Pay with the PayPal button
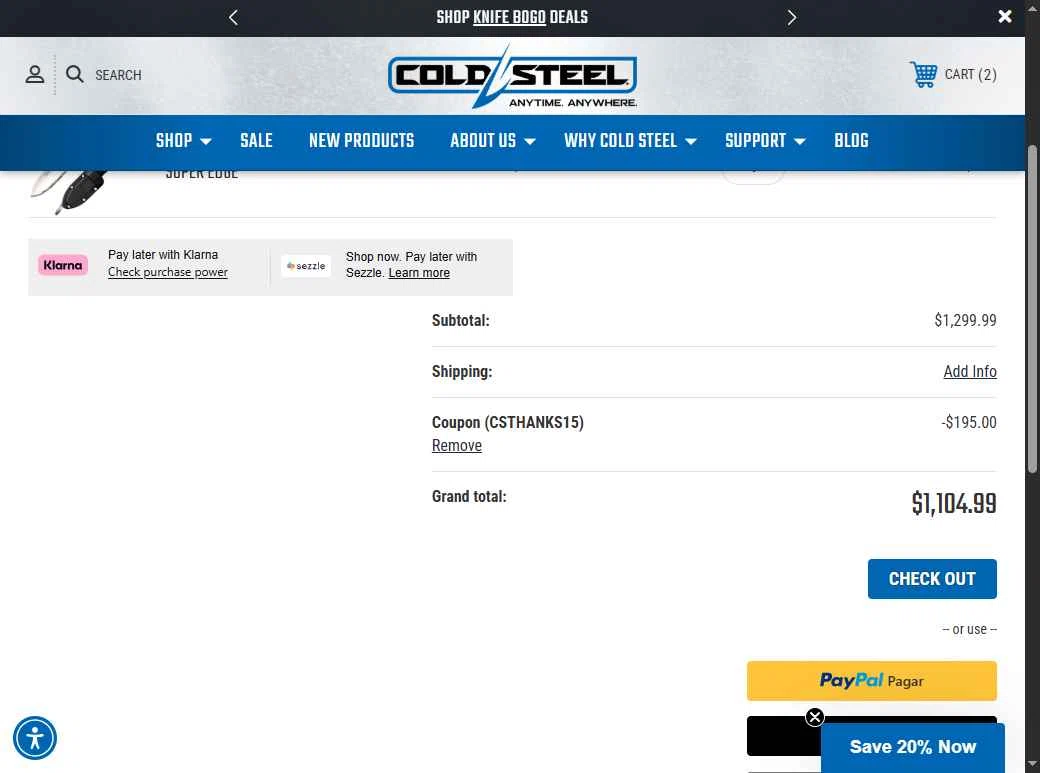1040x773 pixels. [x=872, y=681]
